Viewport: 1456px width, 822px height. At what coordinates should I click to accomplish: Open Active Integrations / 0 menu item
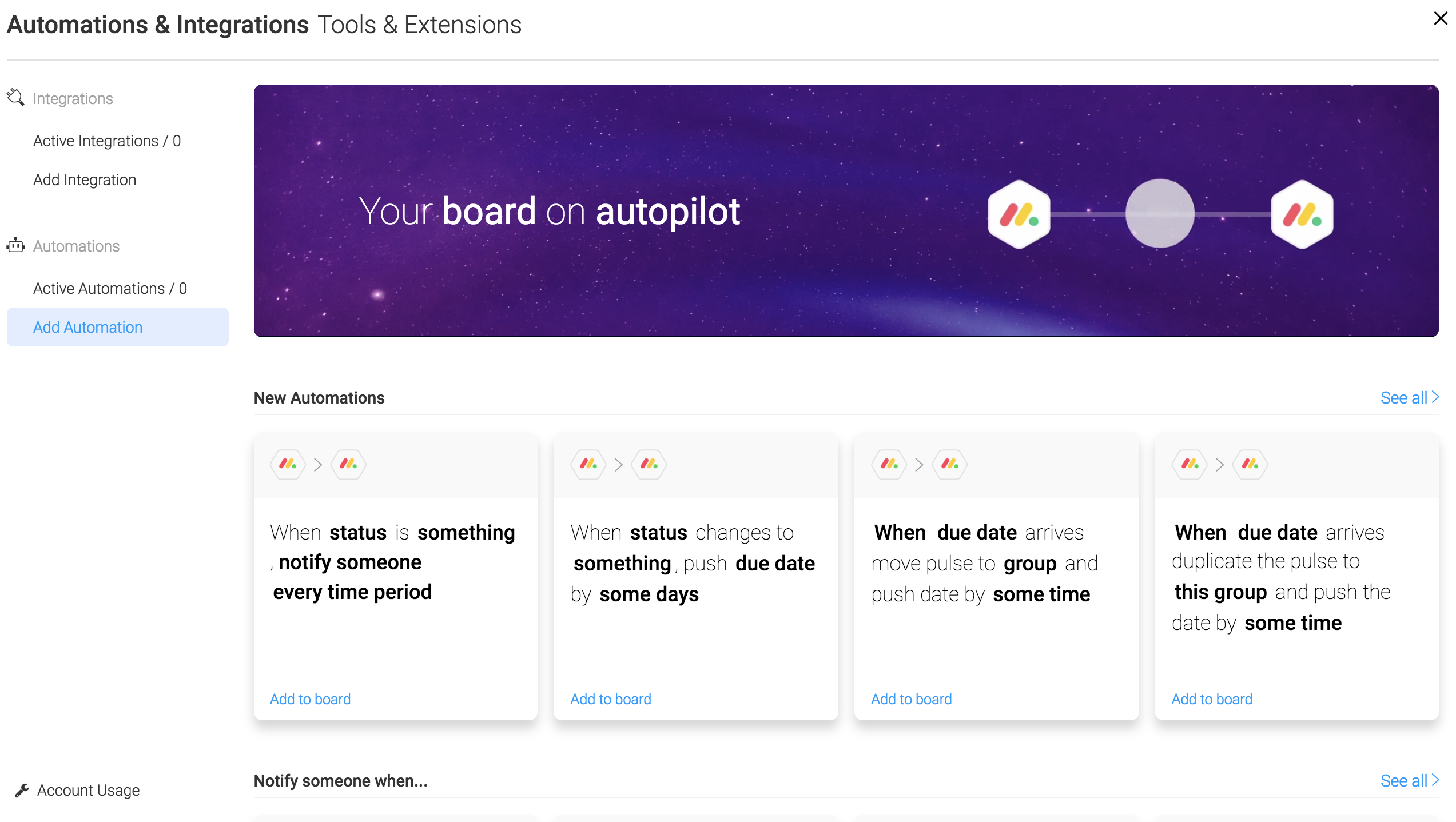tap(107, 141)
